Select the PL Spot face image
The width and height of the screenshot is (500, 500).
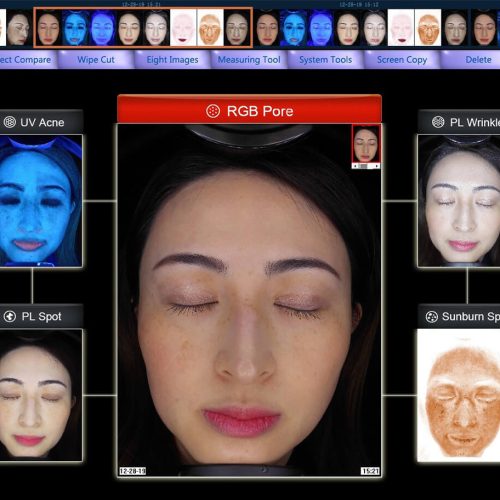coord(41,395)
